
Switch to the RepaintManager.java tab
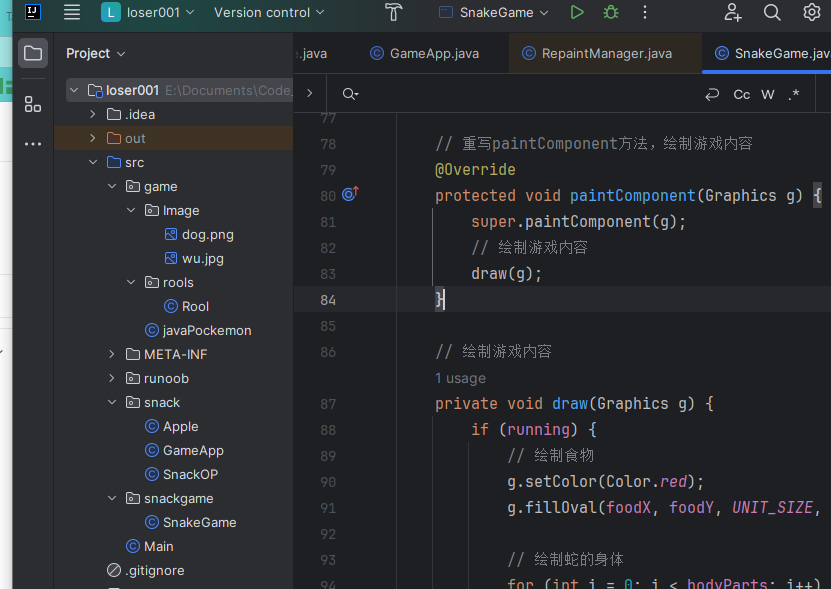(597, 54)
